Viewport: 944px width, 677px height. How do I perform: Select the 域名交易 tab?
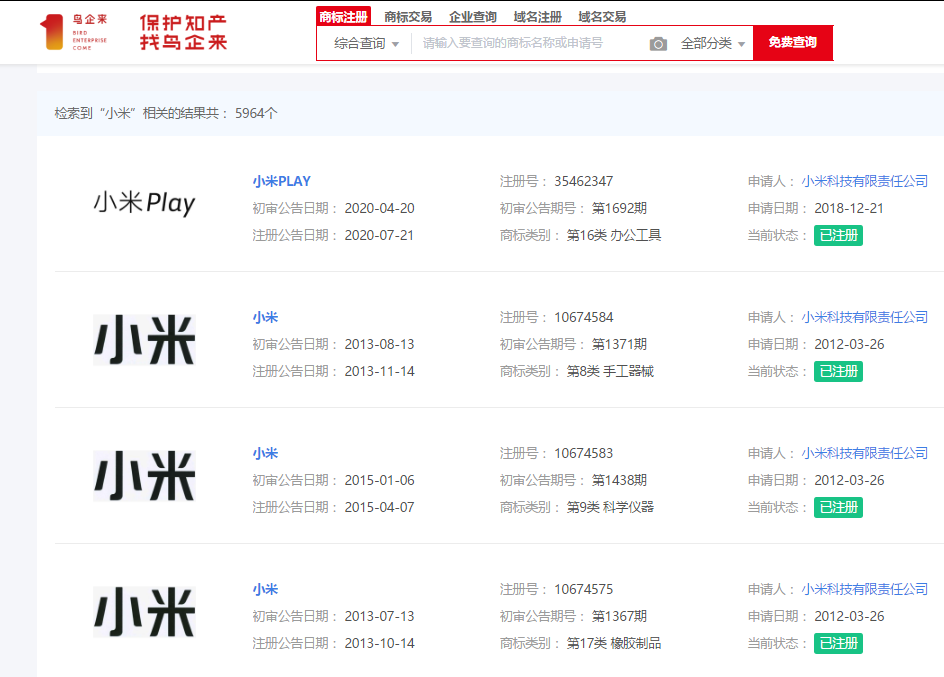pyautogui.click(x=602, y=17)
